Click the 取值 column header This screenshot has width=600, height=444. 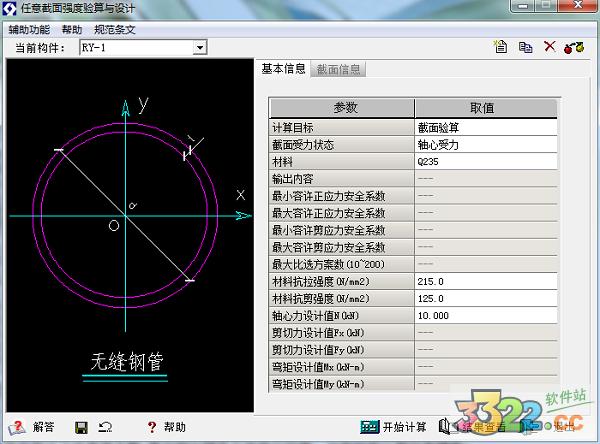tap(486, 108)
